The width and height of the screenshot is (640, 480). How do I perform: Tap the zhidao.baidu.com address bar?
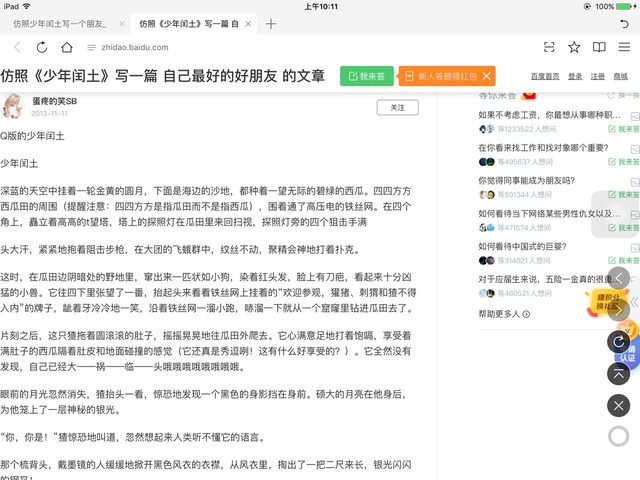coord(300,47)
